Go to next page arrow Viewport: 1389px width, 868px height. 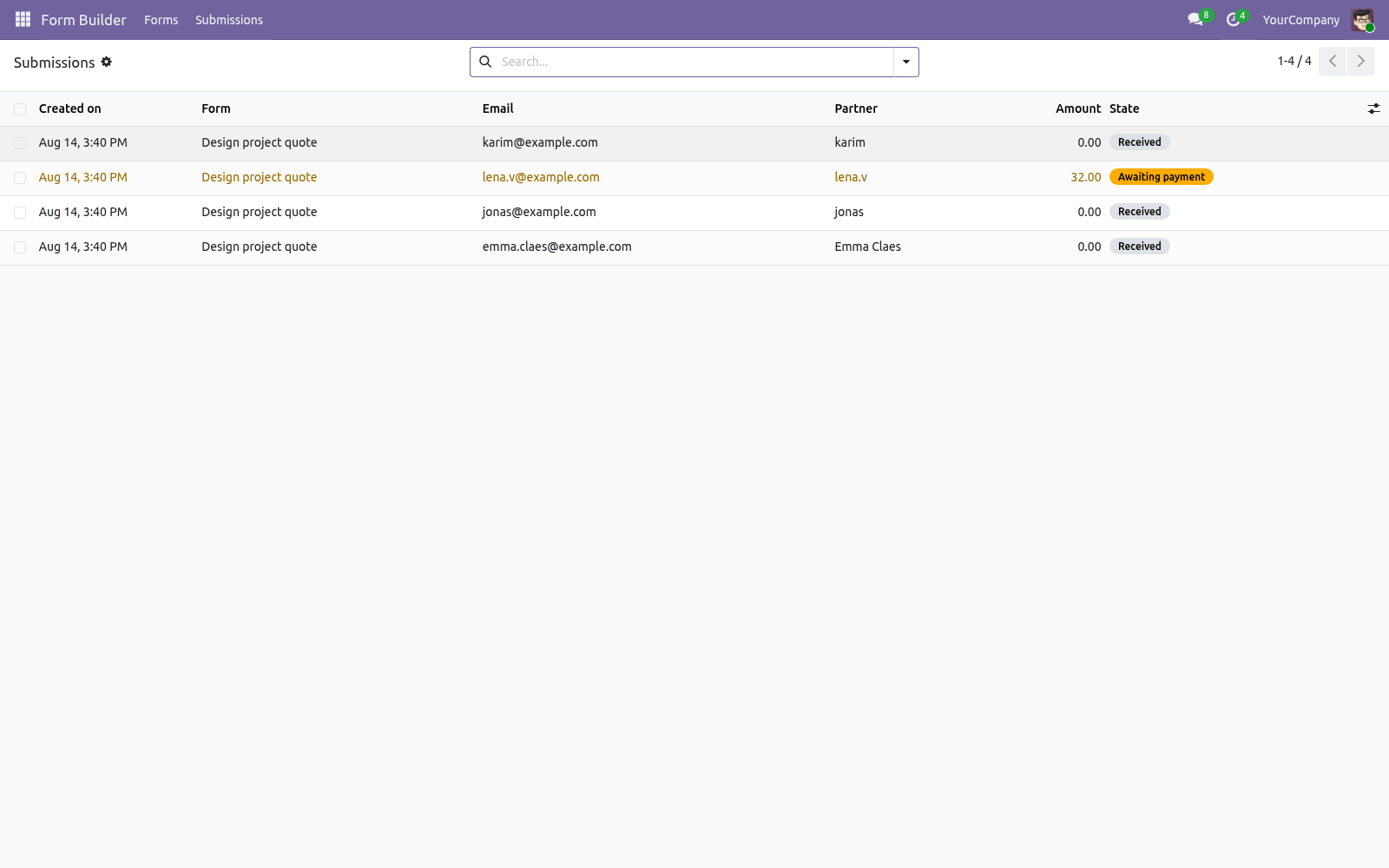click(1361, 61)
